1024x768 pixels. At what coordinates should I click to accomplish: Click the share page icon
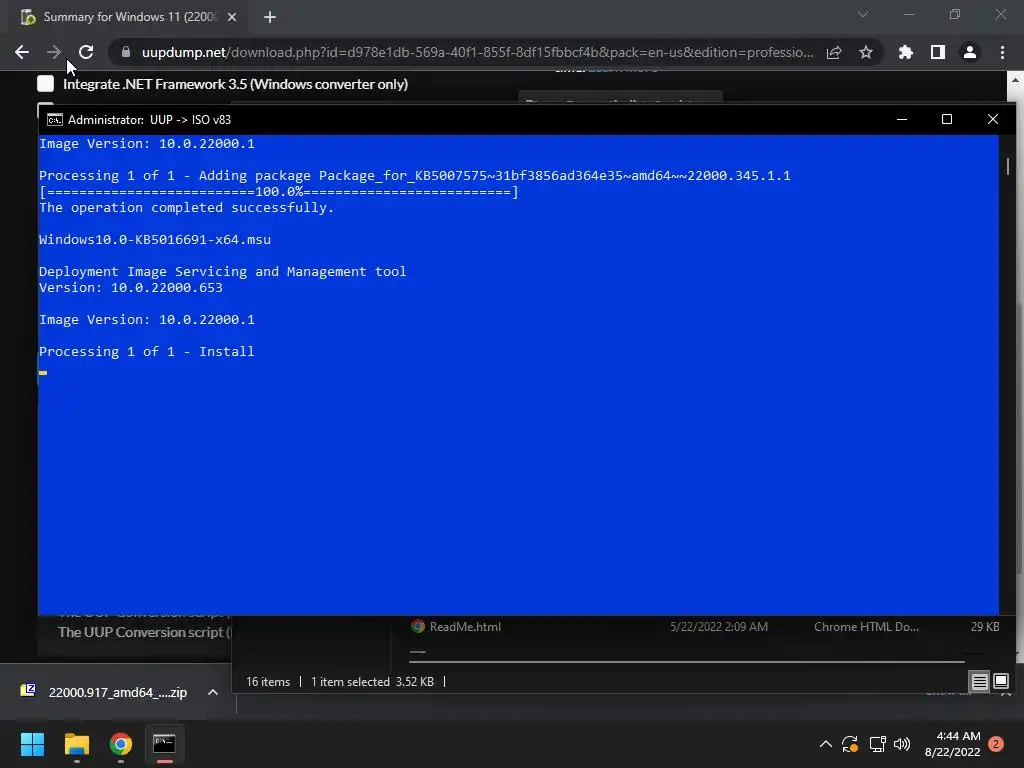point(834,52)
